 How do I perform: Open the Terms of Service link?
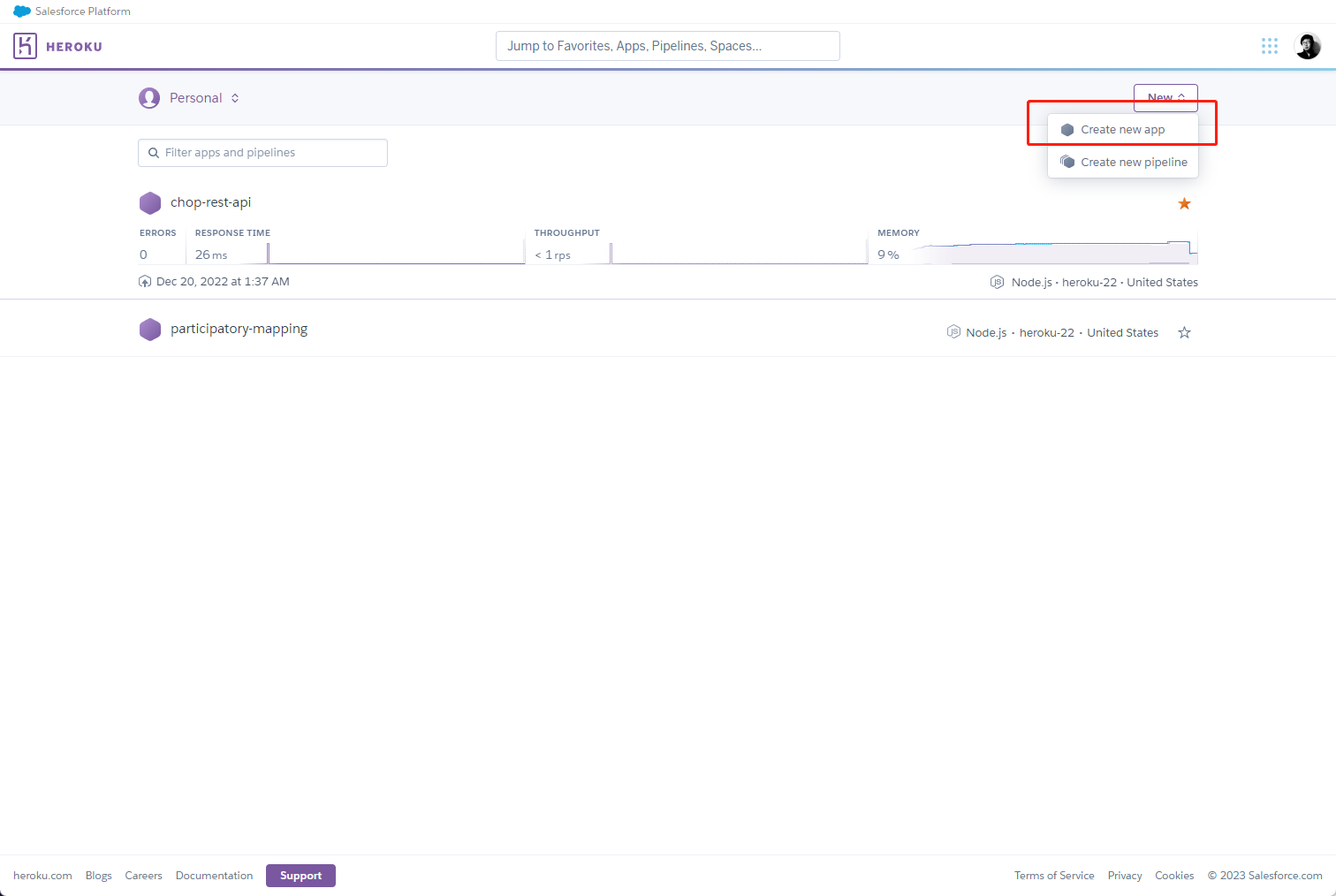(x=1054, y=876)
